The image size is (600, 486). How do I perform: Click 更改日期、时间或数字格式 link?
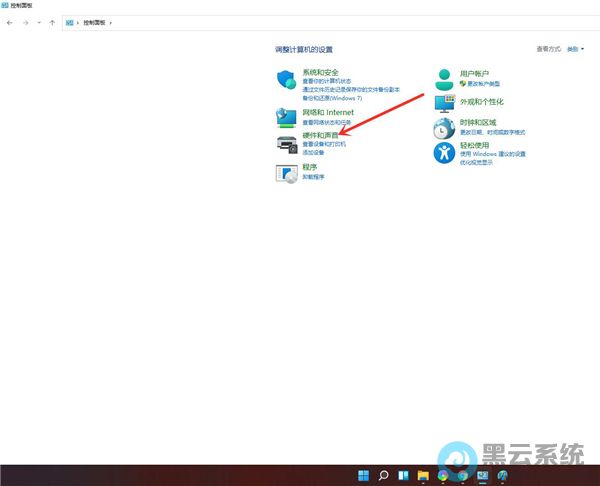click(x=492, y=132)
